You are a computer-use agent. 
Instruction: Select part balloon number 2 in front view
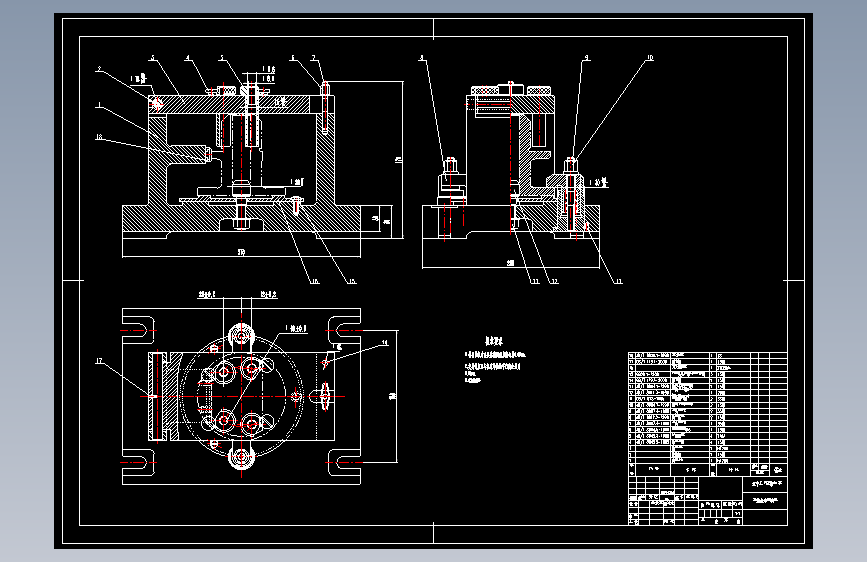pyautogui.click(x=99, y=70)
